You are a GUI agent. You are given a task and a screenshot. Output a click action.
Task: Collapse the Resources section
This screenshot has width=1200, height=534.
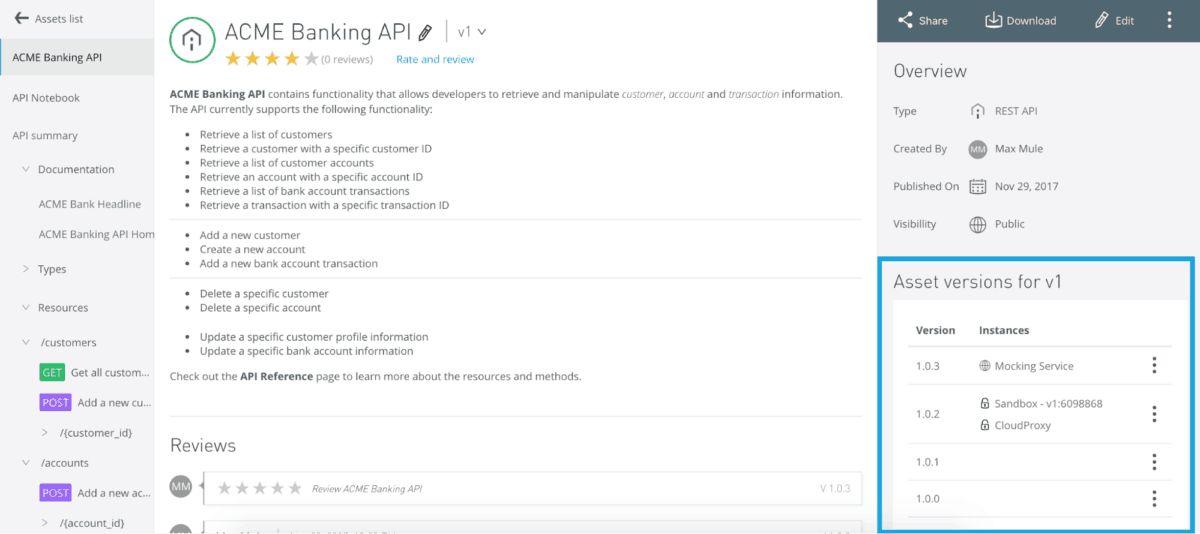[x=25, y=308]
